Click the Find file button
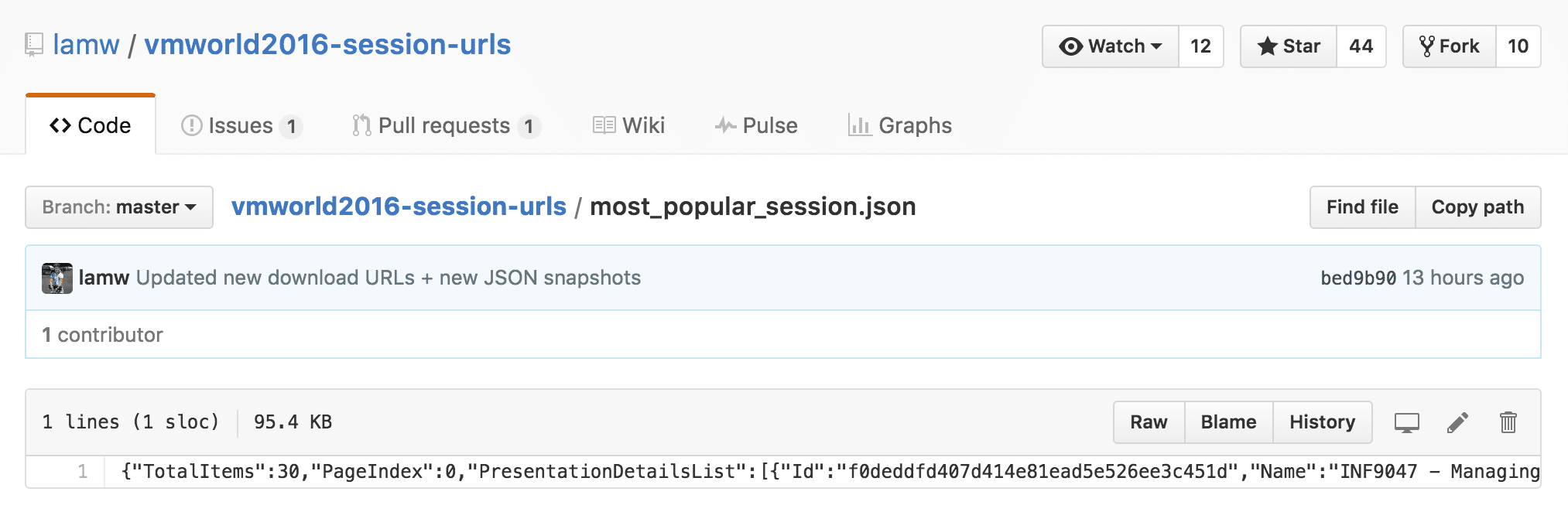Image resolution: width=1568 pixels, height=512 pixels. point(1362,207)
